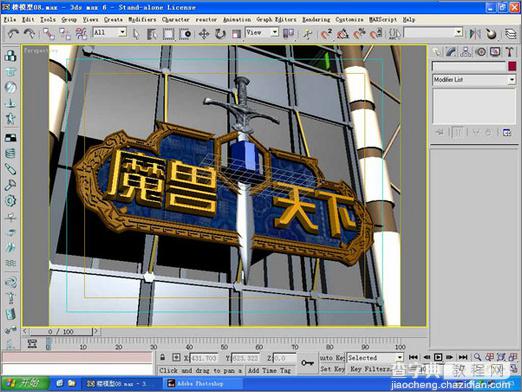The width and height of the screenshot is (522, 392).
Task: Toggle Angle Snap
Action: (343, 34)
